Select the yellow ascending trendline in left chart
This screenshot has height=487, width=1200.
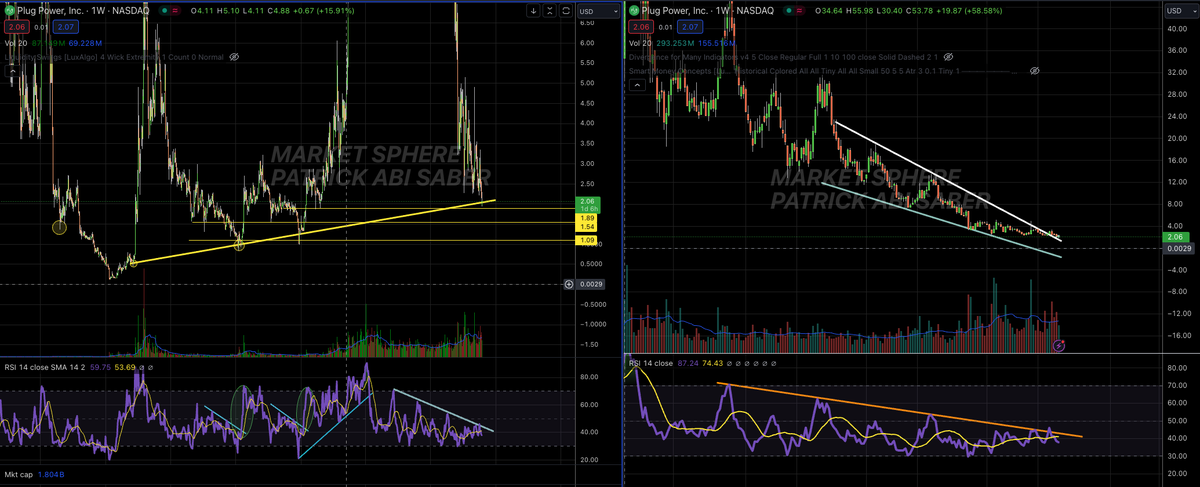315,231
